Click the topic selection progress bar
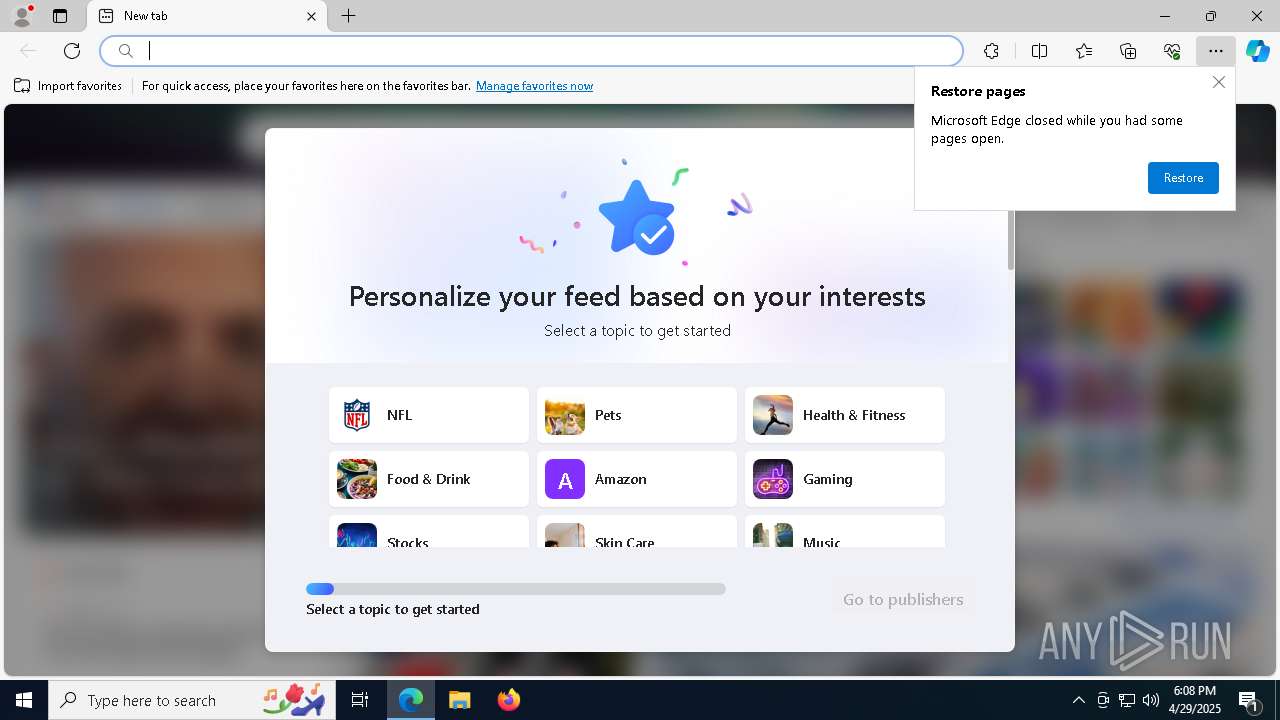This screenshot has height=720, width=1280. click(516, 589)
